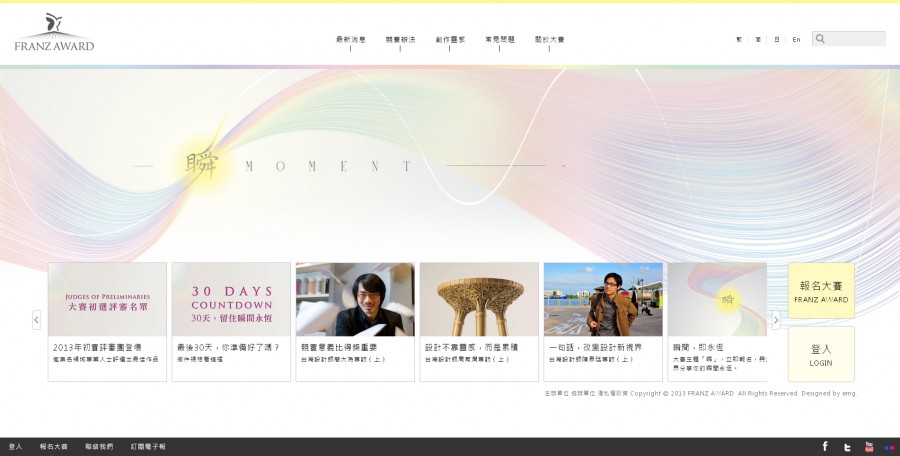This screenshot has width=900, height=456.
Task: Open the Twitter icon in footer
Action: [x=847, y=447]
